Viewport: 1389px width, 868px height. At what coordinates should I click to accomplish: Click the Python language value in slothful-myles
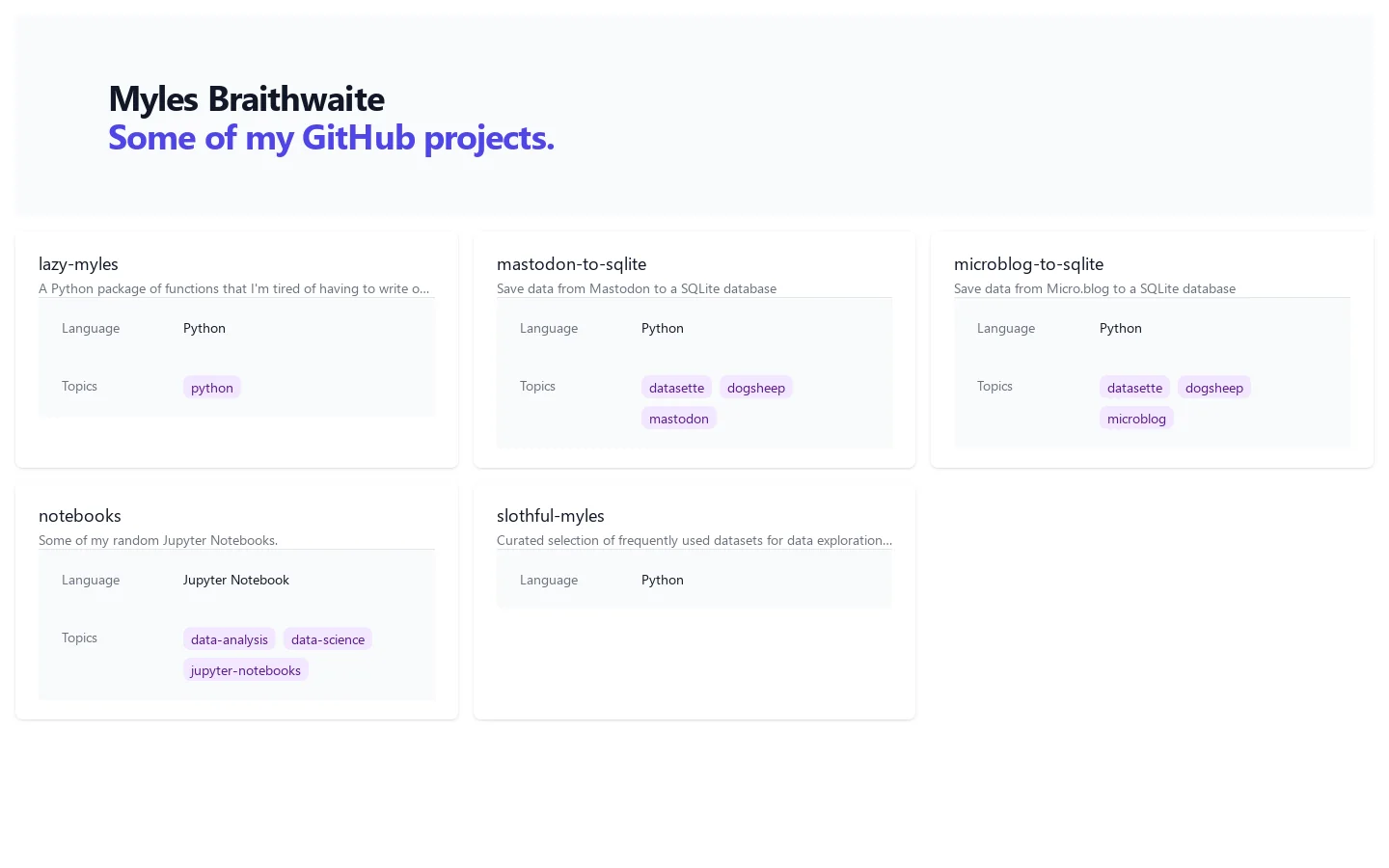coord(663,580)
